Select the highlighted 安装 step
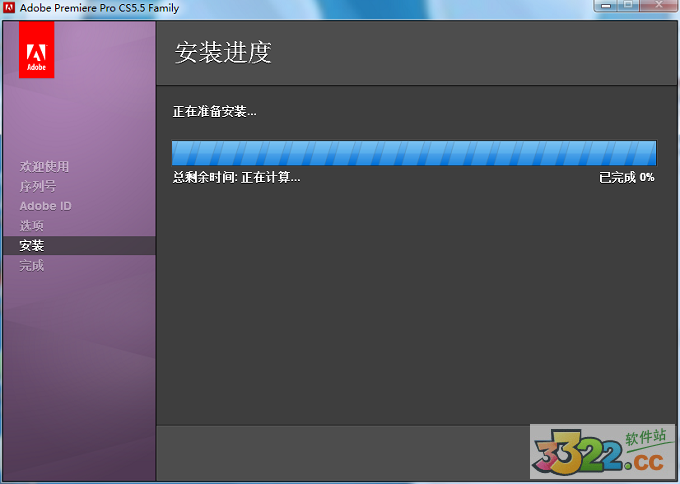 (79, 245)
